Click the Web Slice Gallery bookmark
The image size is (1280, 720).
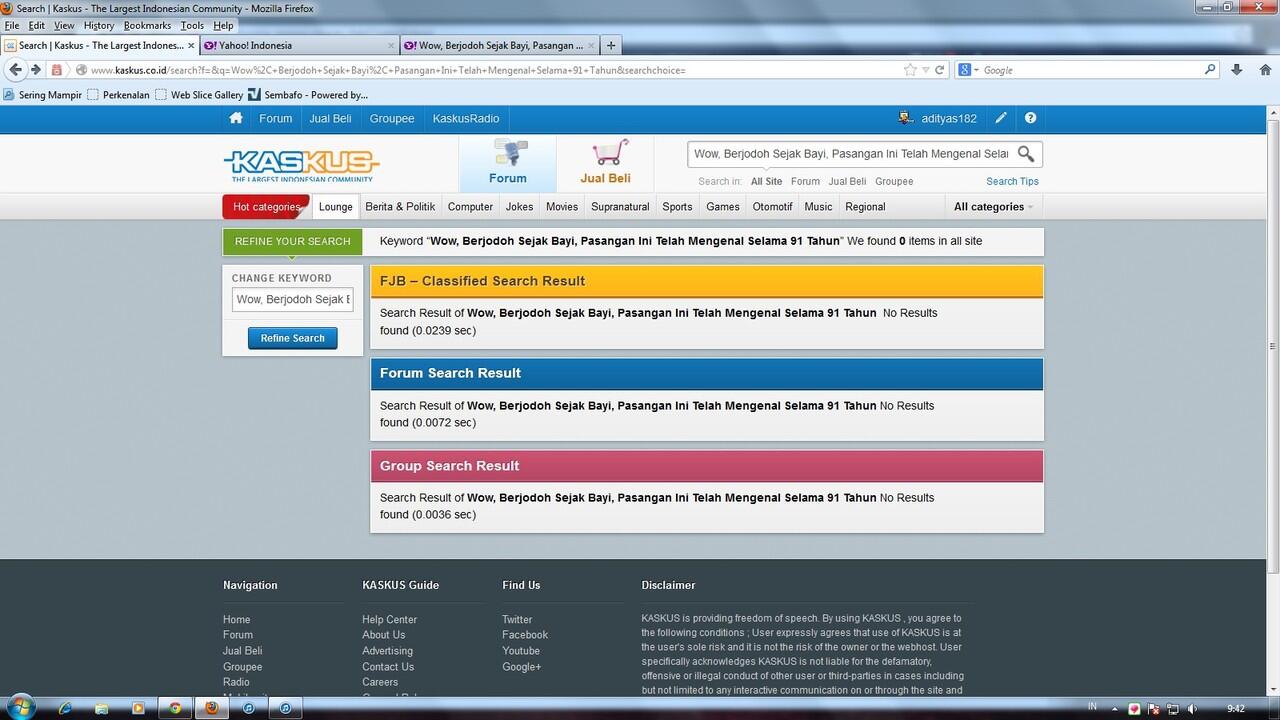coord(198,95)
